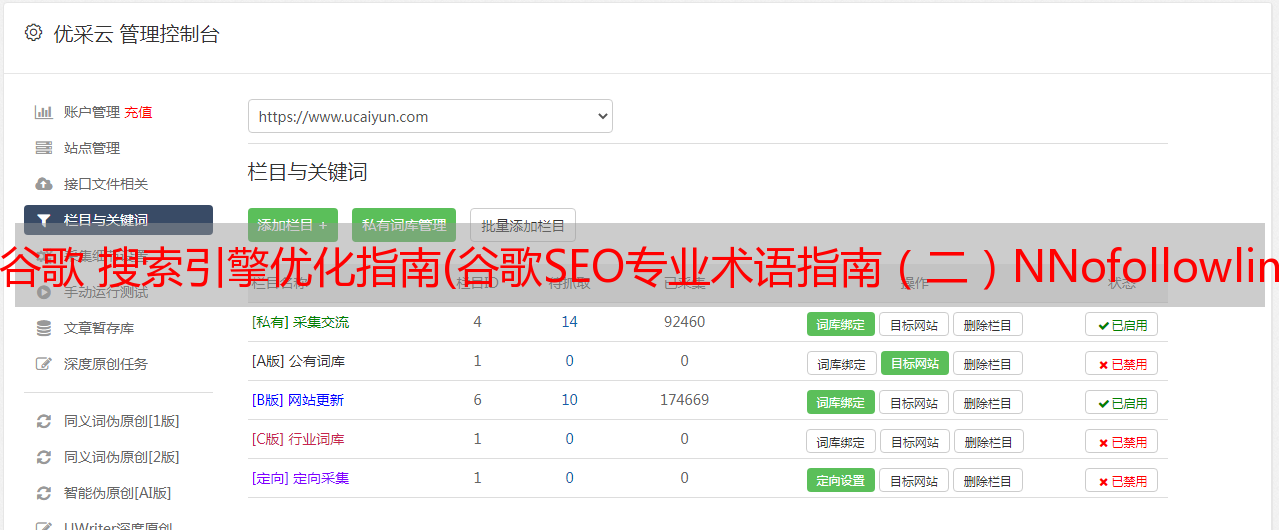
Task: Click 词库绑定 for the 网站更新 row
Action: [841, 402]
